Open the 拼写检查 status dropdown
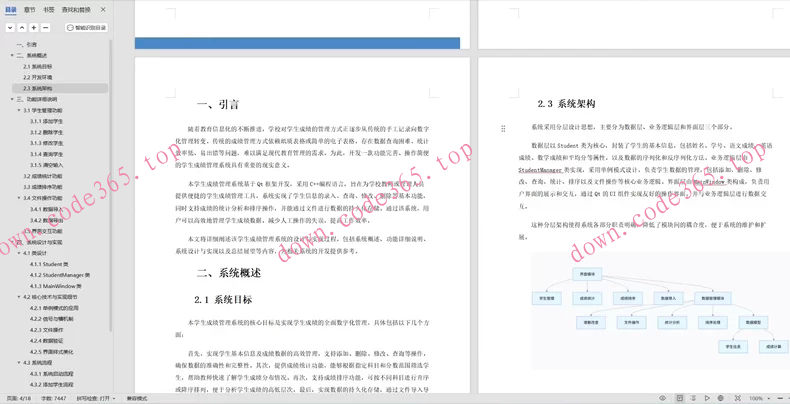Screen dimensions: 790x404 (x=96, y=398)
